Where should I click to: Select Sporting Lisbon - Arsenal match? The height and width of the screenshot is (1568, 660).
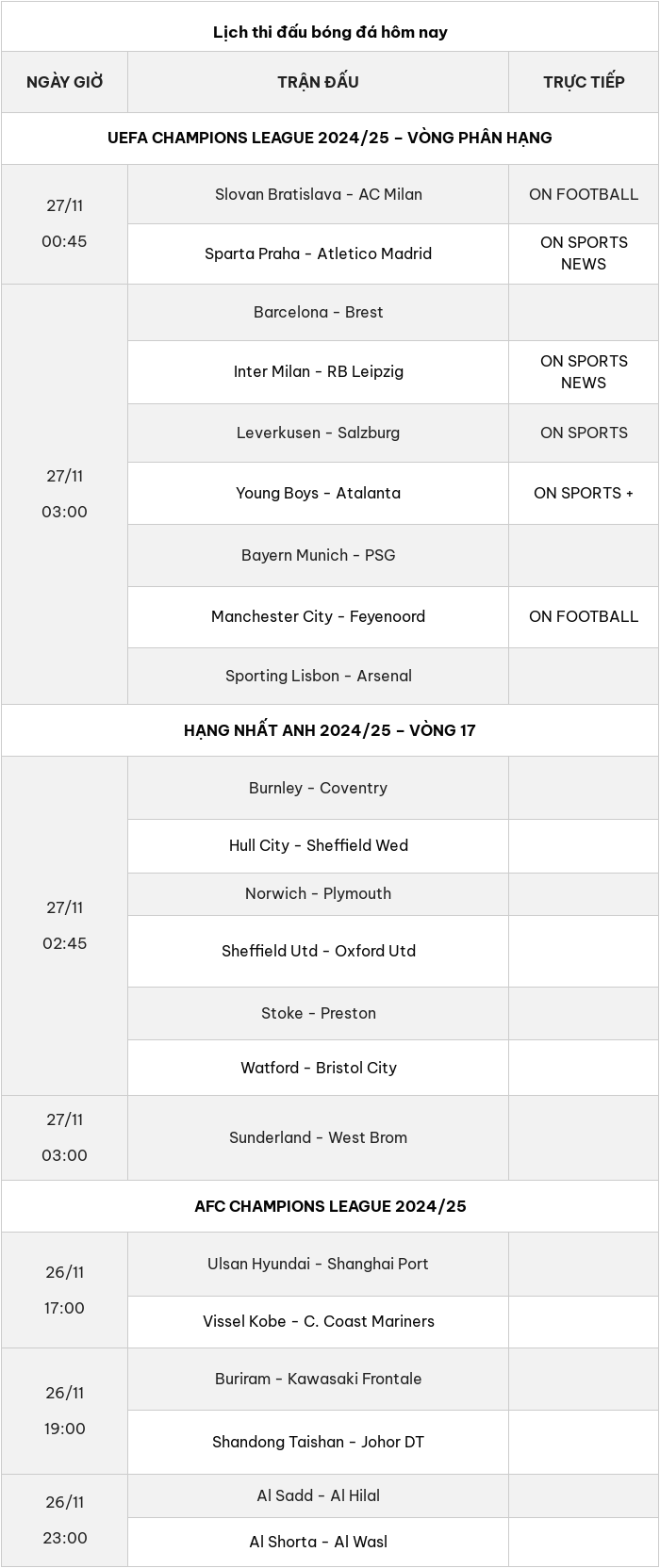pos(318,676)
